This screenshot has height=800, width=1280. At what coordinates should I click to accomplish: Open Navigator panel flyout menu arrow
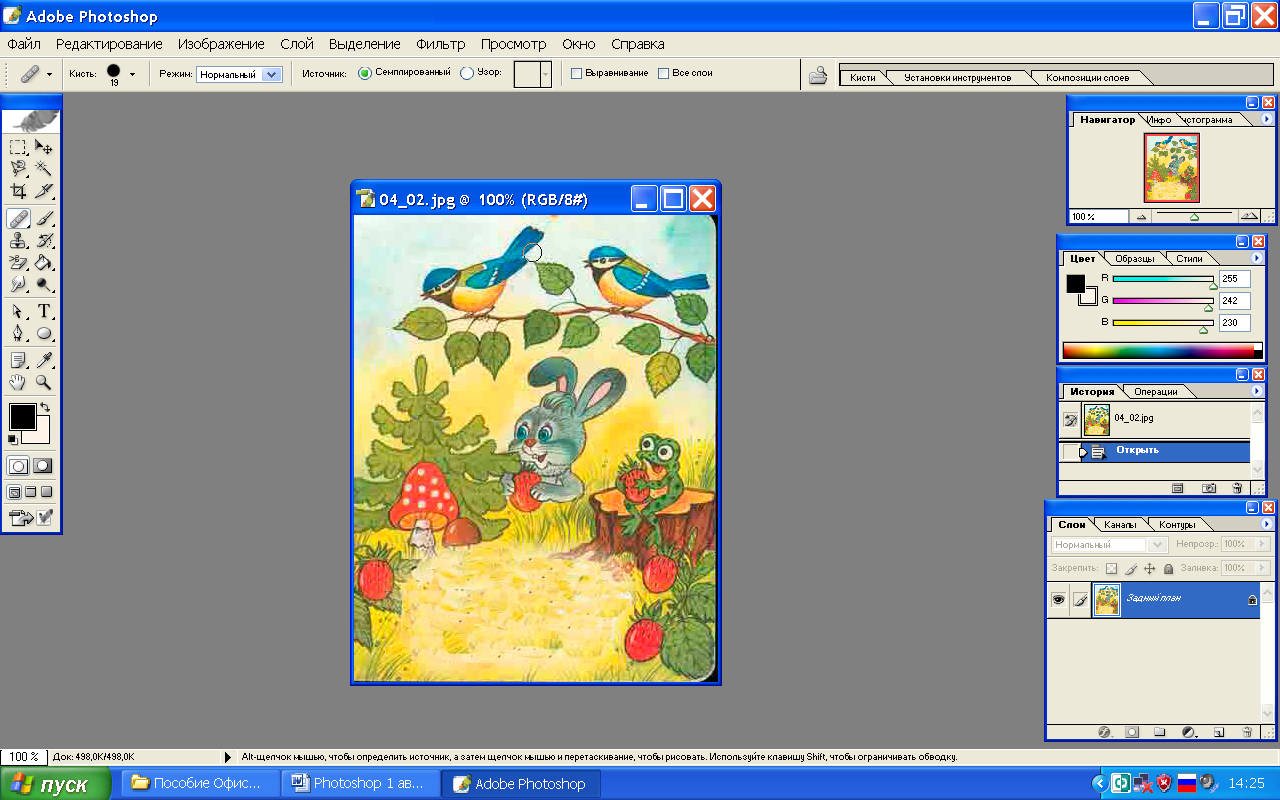[x=1267, y=119]
